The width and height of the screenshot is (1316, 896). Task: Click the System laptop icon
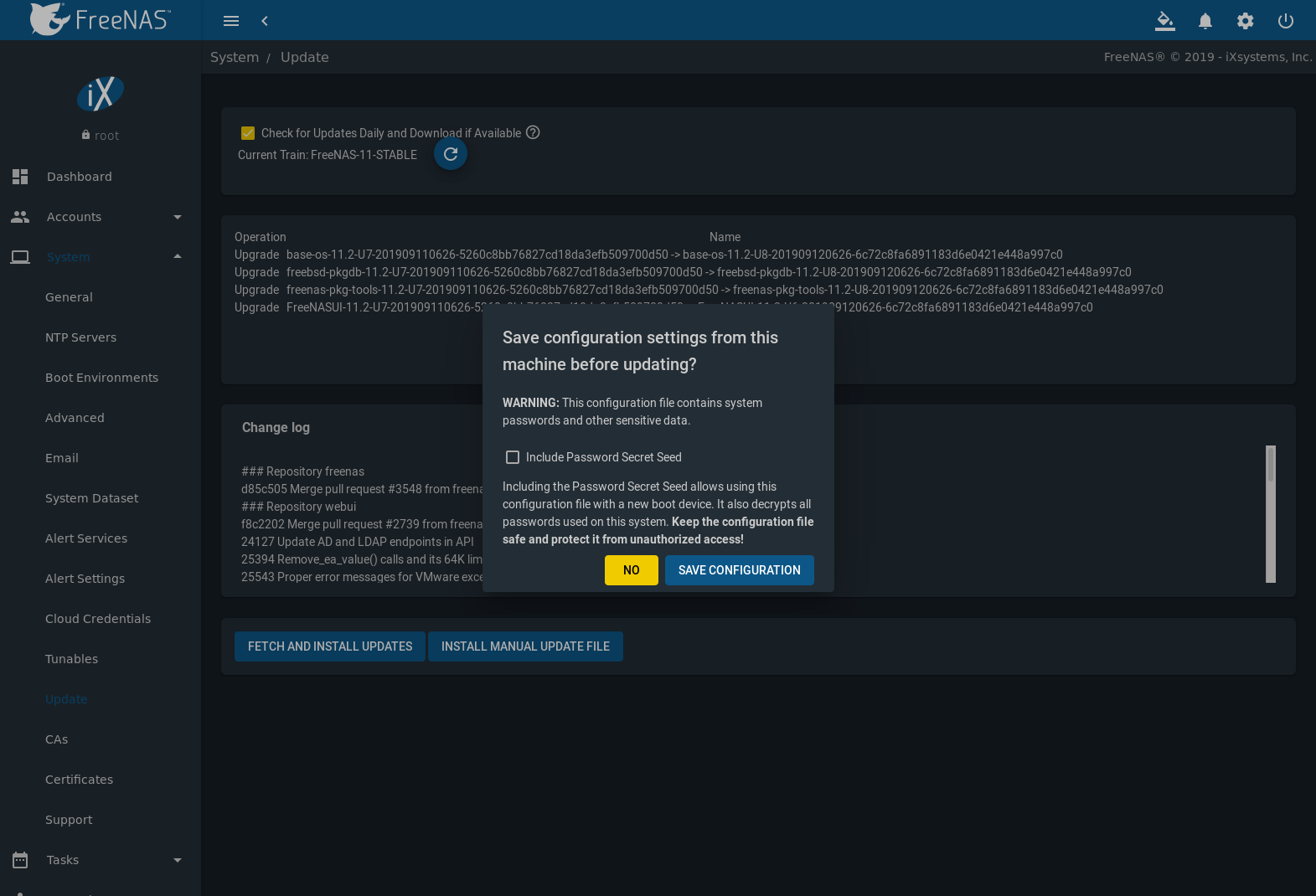click(20, 257)
